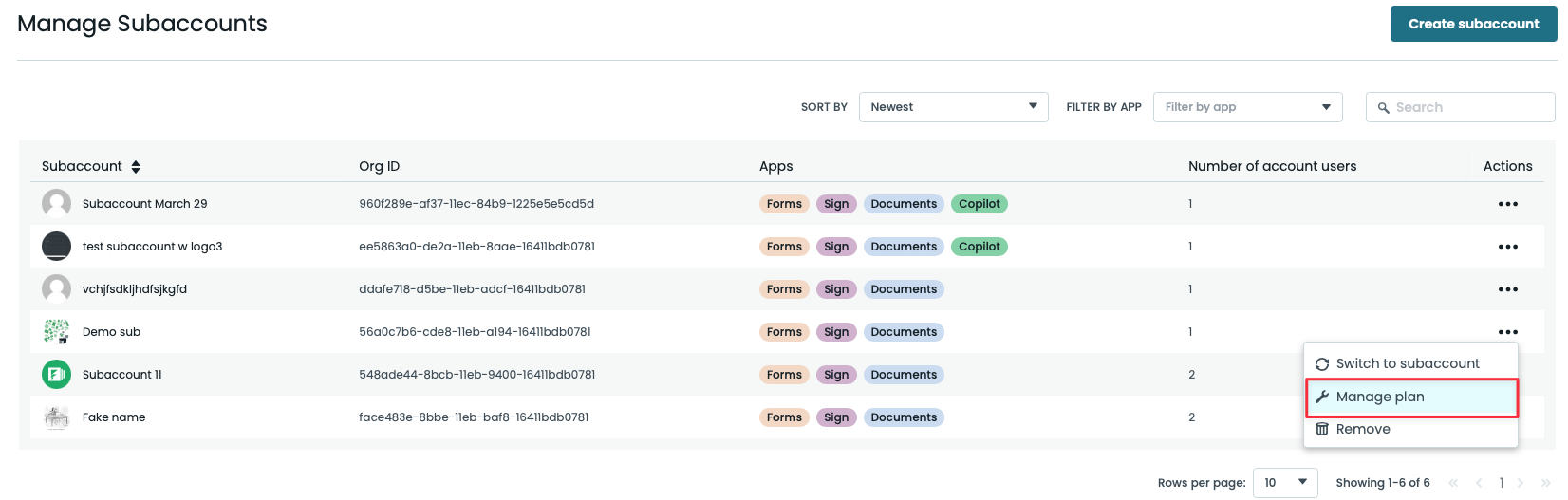Click the Subaccount column sort arrows

[136, 167]
